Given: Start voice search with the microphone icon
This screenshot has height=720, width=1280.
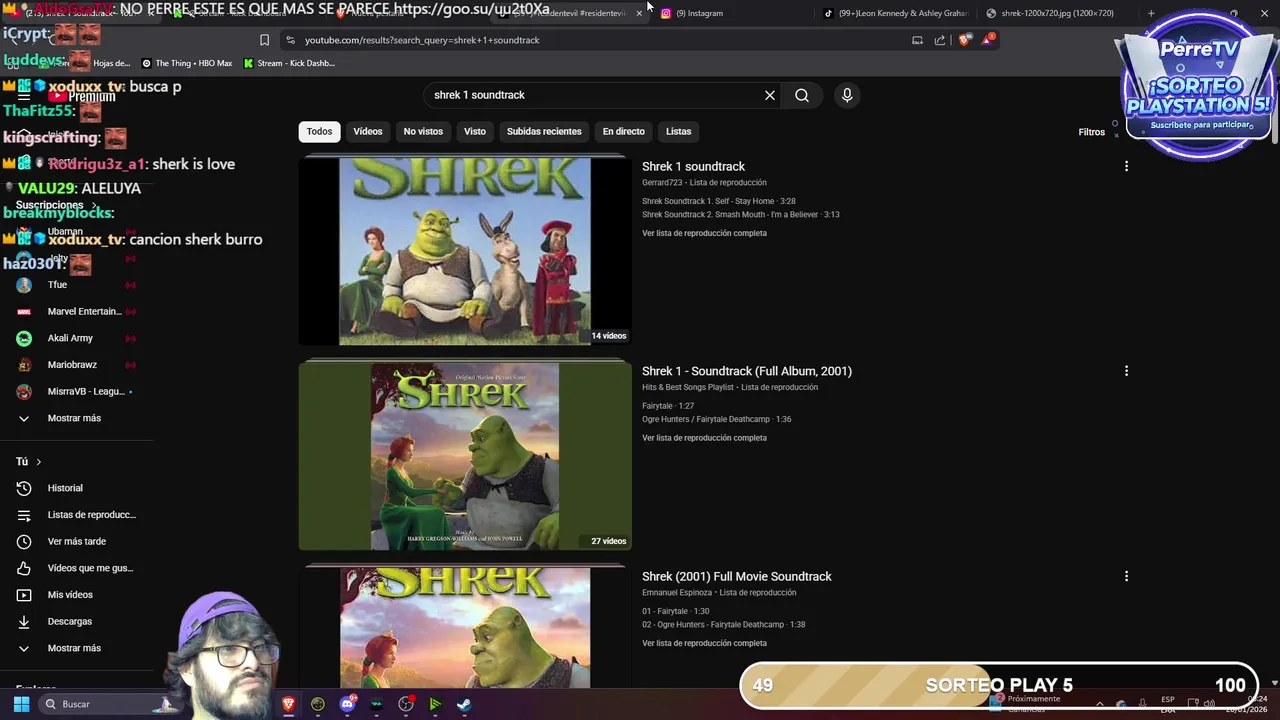Looking at the screenshot, I should coord(847,95).
